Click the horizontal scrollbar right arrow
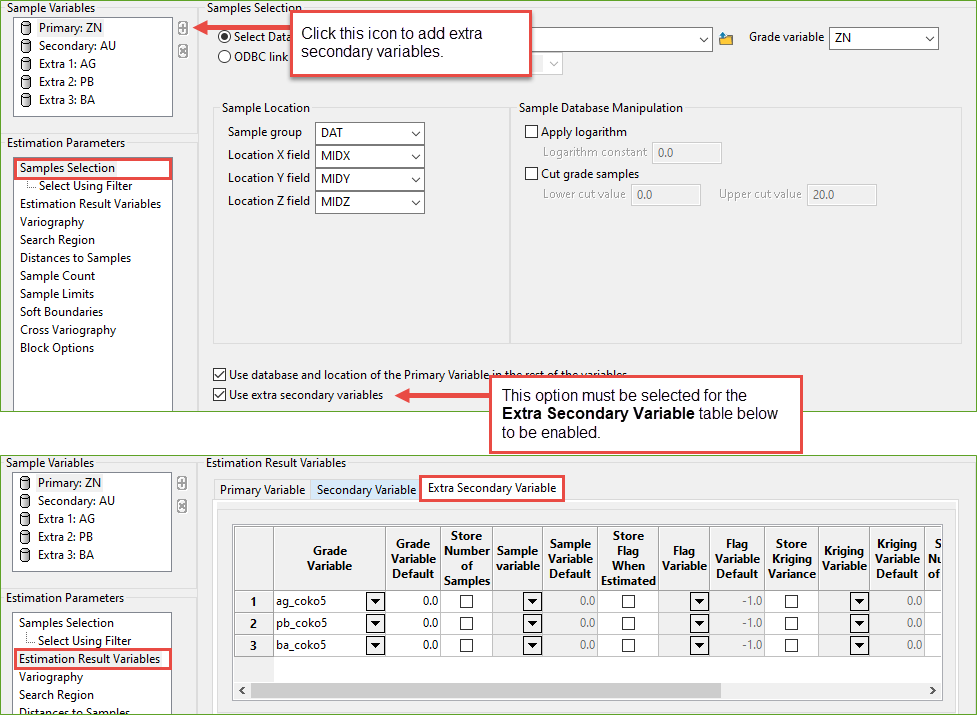The width and height of the screenshot is (977, 715). 932,691
